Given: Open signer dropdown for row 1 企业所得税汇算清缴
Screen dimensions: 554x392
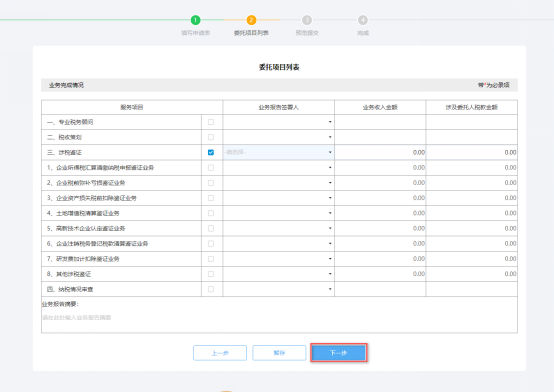Looking at the screenshot, I should click(278, 168).
